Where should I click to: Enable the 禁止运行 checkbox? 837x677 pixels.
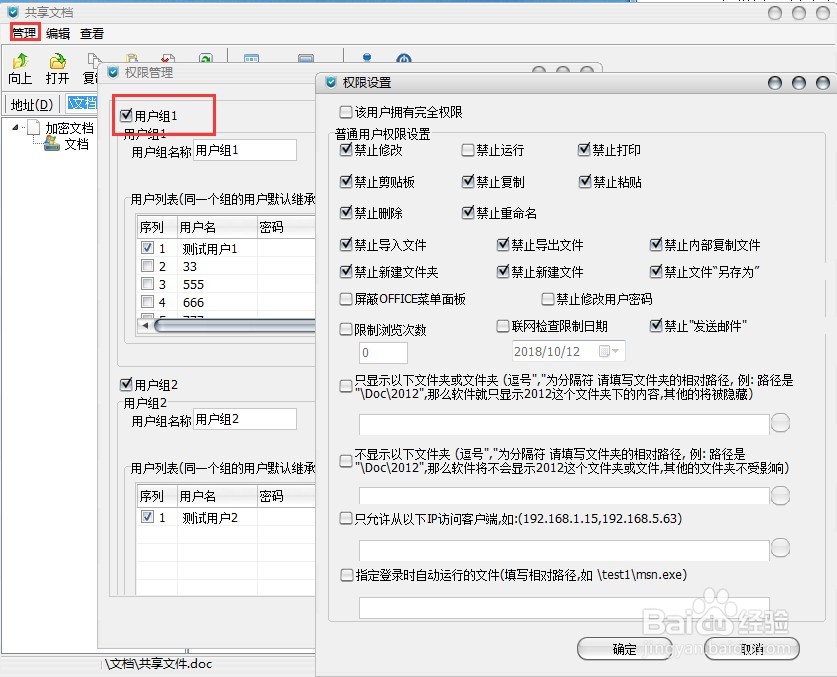tap(467, 150)
